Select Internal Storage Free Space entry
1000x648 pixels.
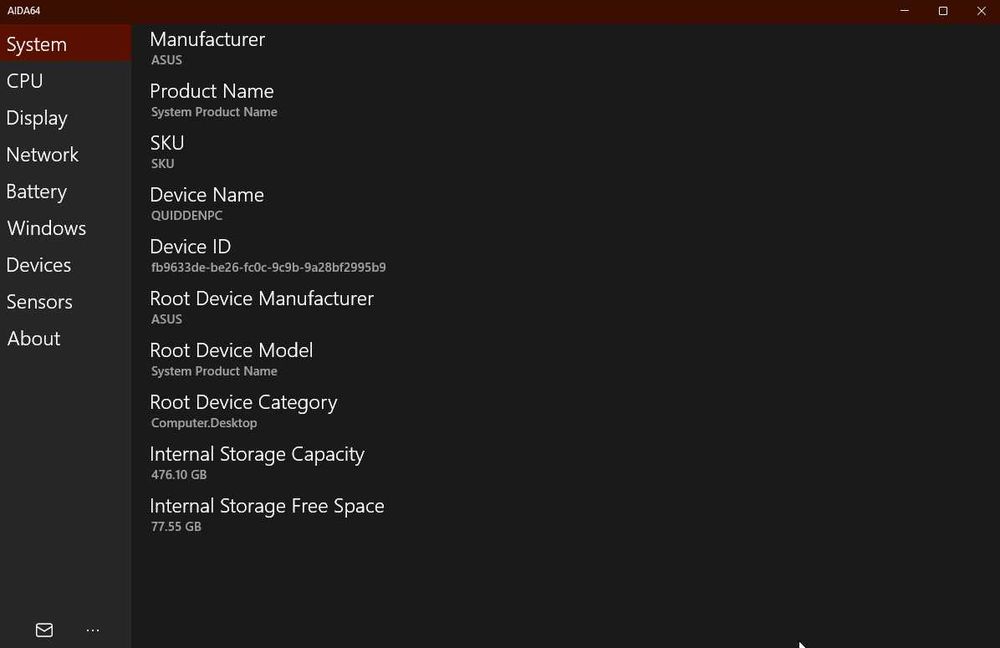tap(267, 515)
